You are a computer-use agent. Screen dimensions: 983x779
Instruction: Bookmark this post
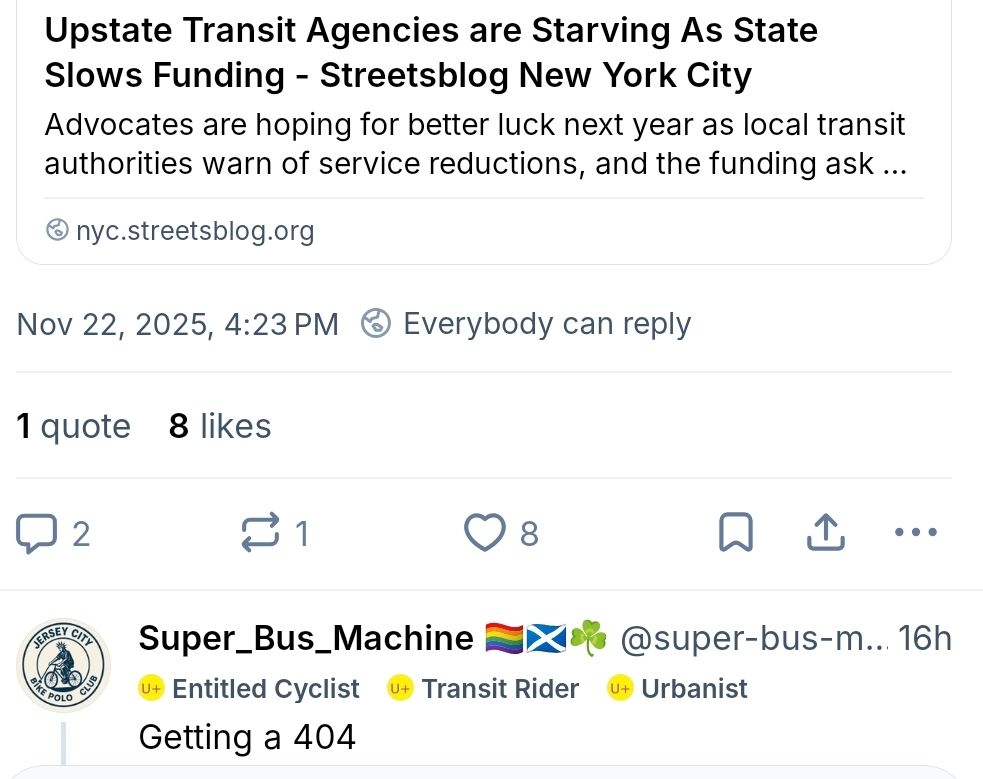[x=736, y=533]
